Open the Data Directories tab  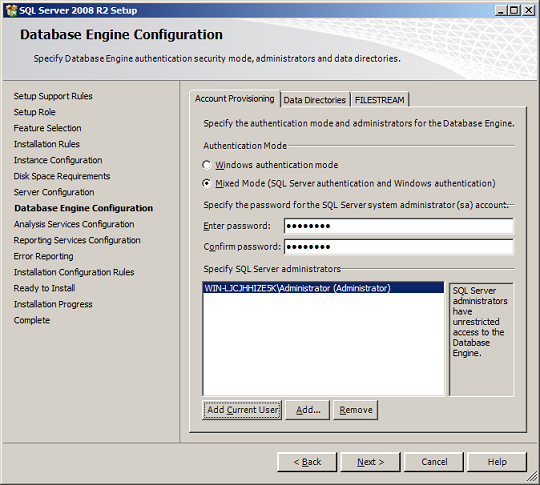click(315, 100)
